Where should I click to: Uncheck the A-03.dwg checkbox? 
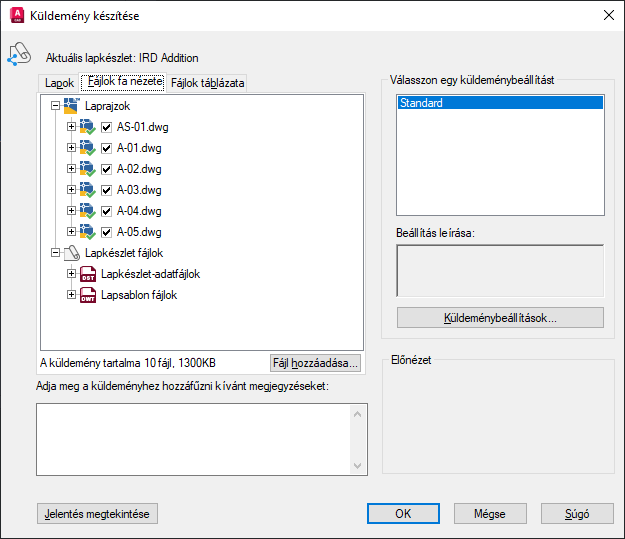tap(106, 190)
